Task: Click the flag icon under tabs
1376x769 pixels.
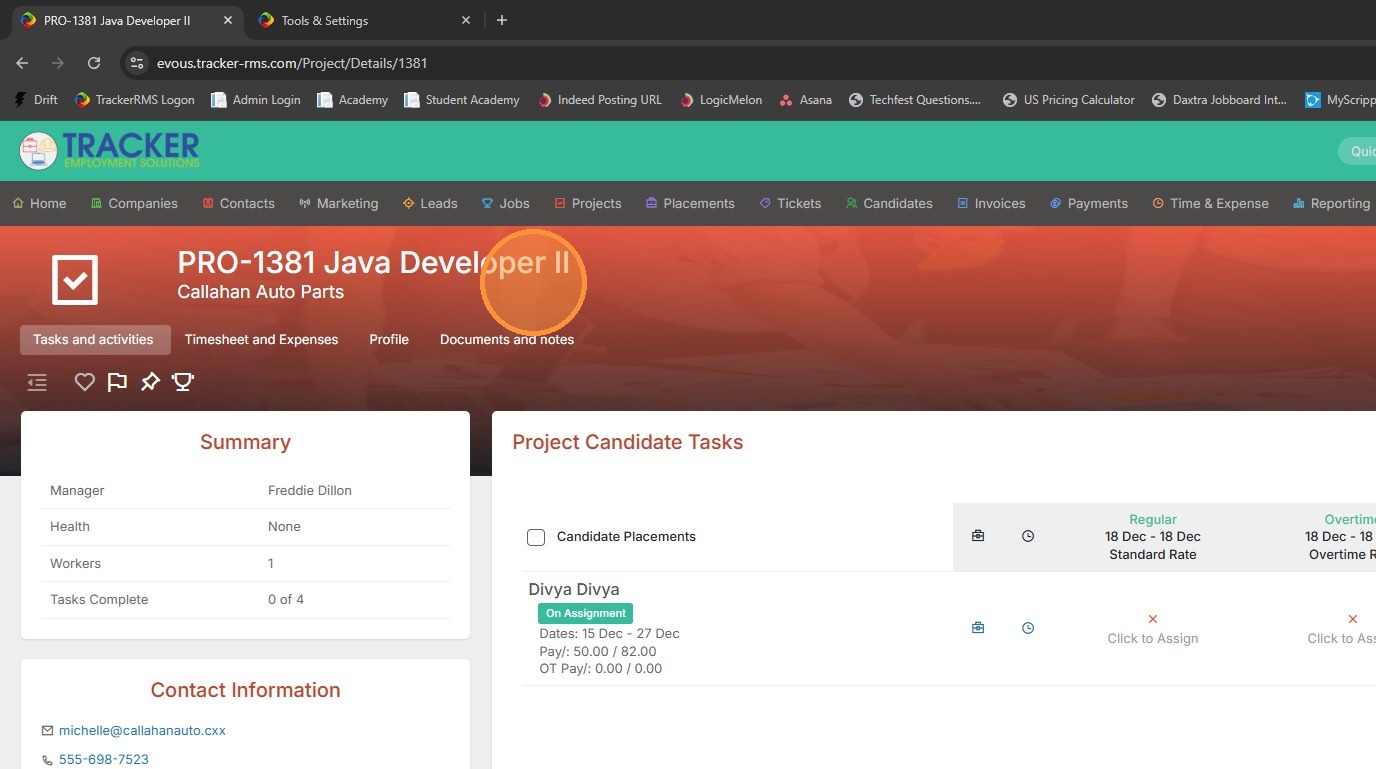Action: click(117, 381)
